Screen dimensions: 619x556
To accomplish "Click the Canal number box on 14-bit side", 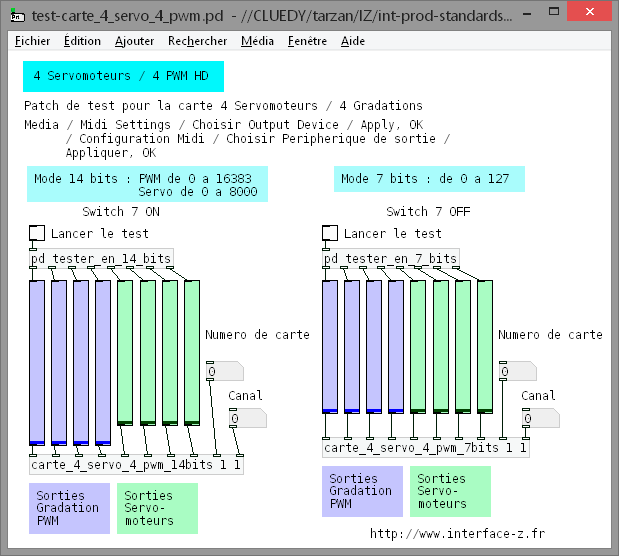I will pyautogui.click(x=247, y=418).
